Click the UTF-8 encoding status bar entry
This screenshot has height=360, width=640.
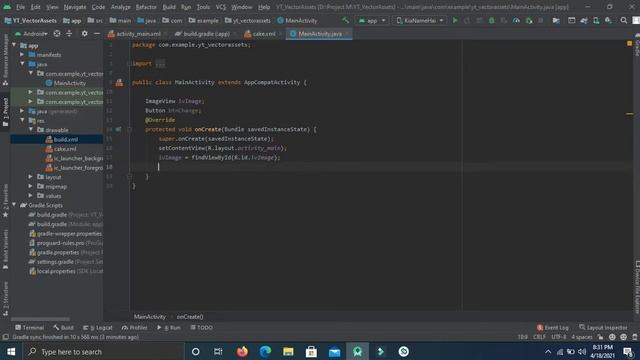(x=558, y=337)
